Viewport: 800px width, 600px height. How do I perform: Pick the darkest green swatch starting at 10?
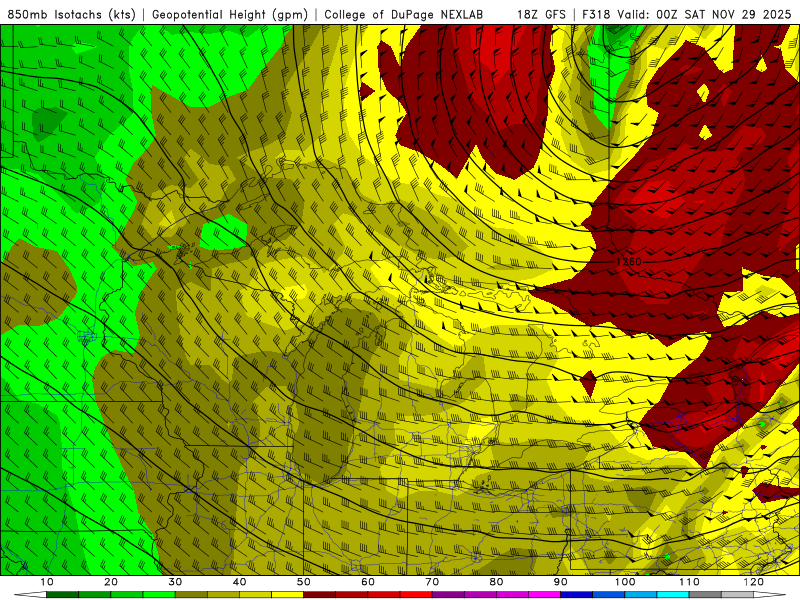point(62,595)
